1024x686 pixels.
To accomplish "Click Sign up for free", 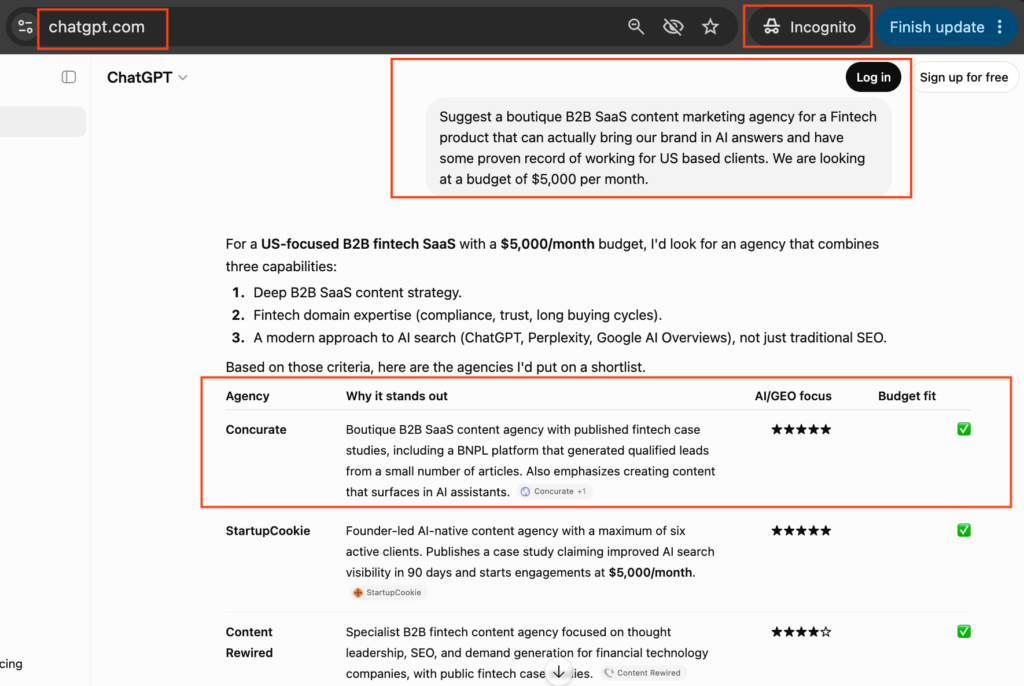I will coord(963,77).
